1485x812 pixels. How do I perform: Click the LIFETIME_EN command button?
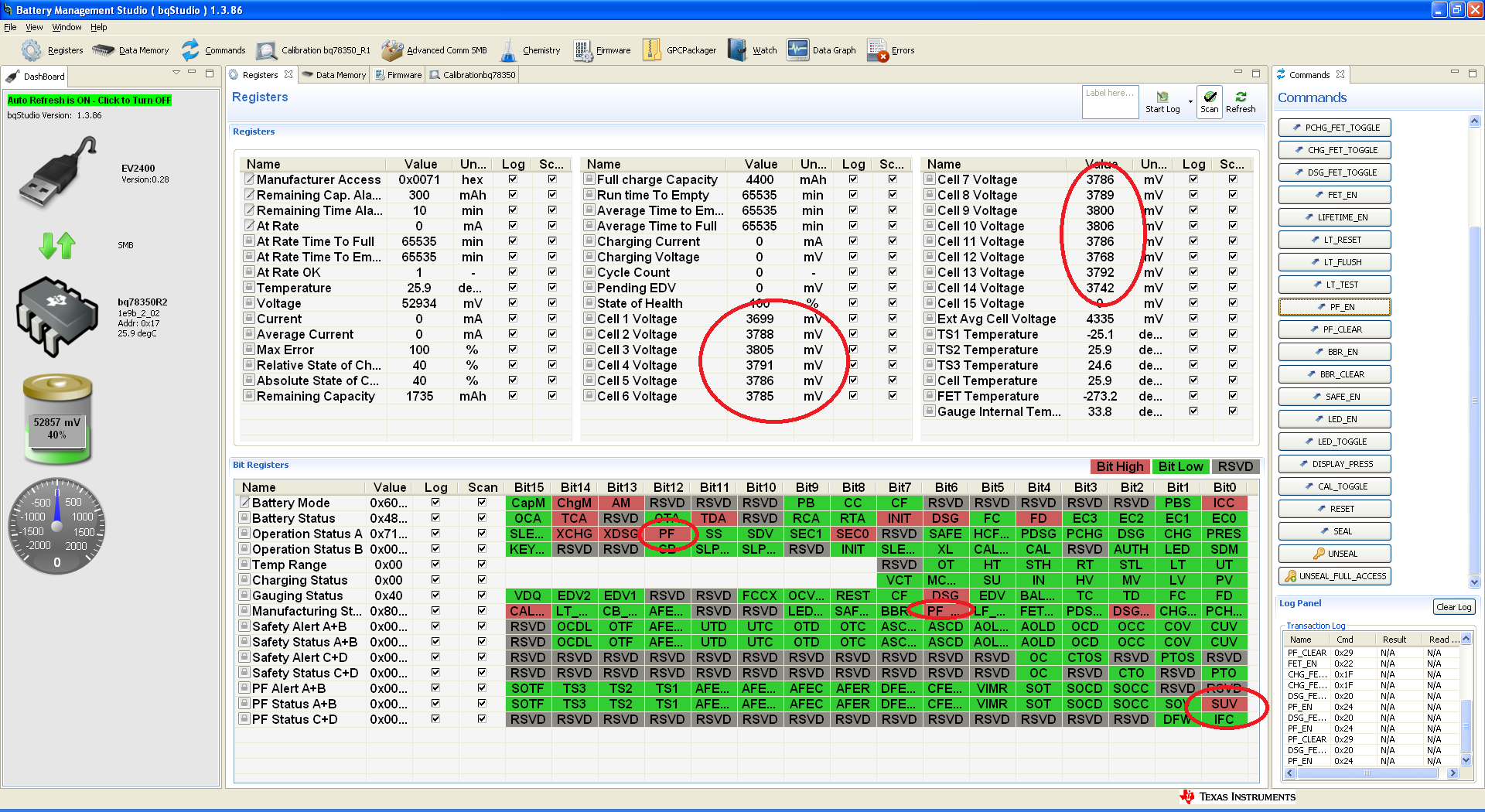[x=1334, y=217]
